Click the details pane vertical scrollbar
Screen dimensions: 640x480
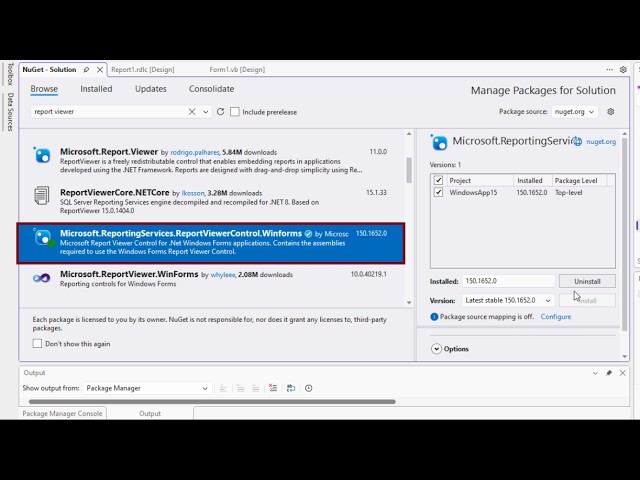(624, 234)
